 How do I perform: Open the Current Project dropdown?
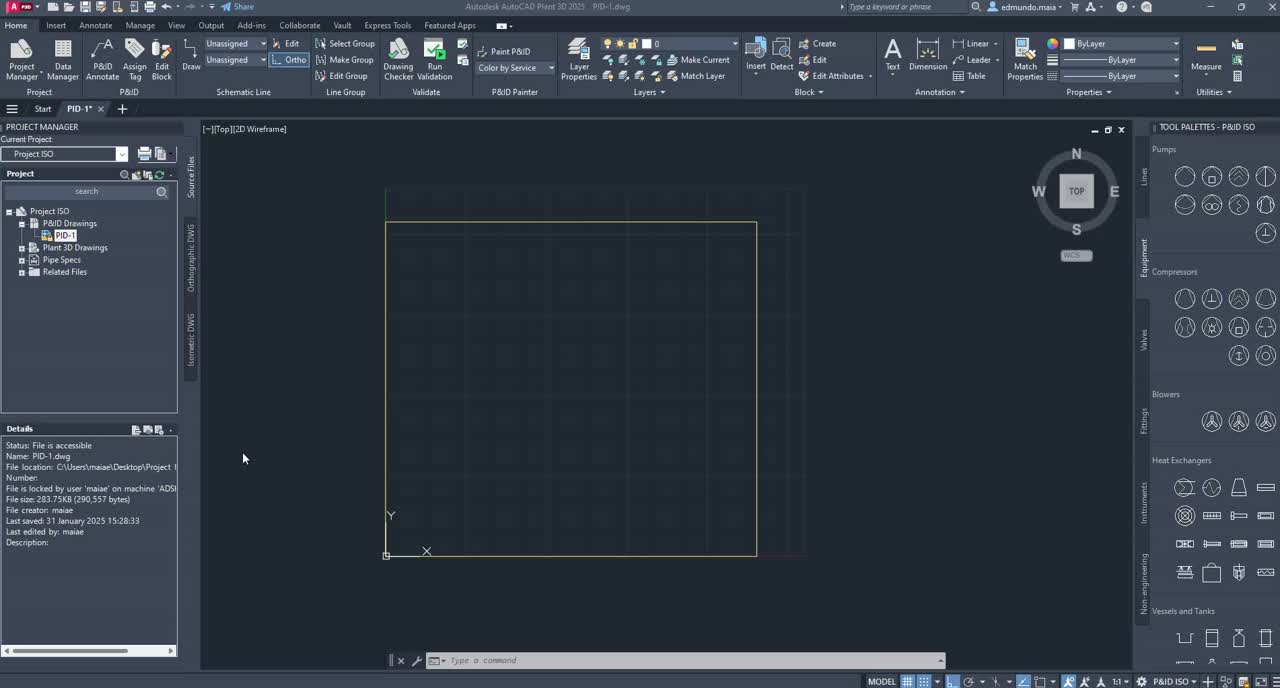tap(121, 153)
